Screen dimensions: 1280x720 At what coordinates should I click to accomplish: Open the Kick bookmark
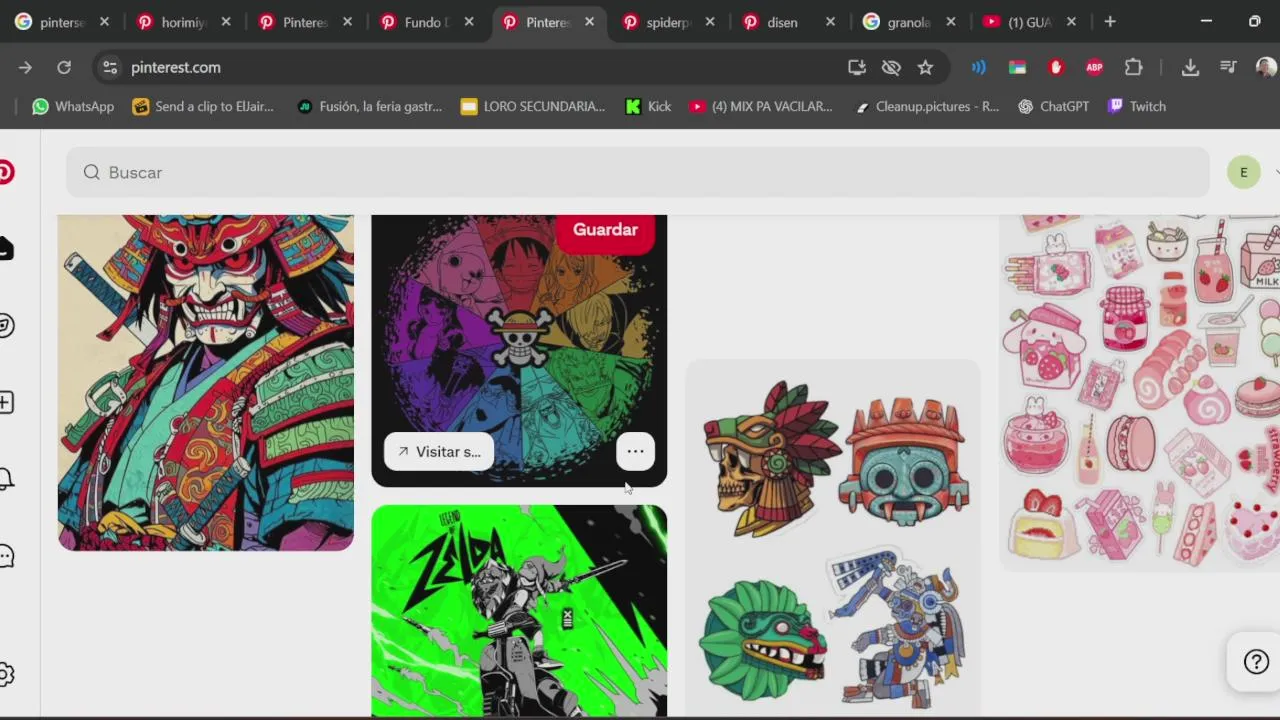[x=648, y=106]
